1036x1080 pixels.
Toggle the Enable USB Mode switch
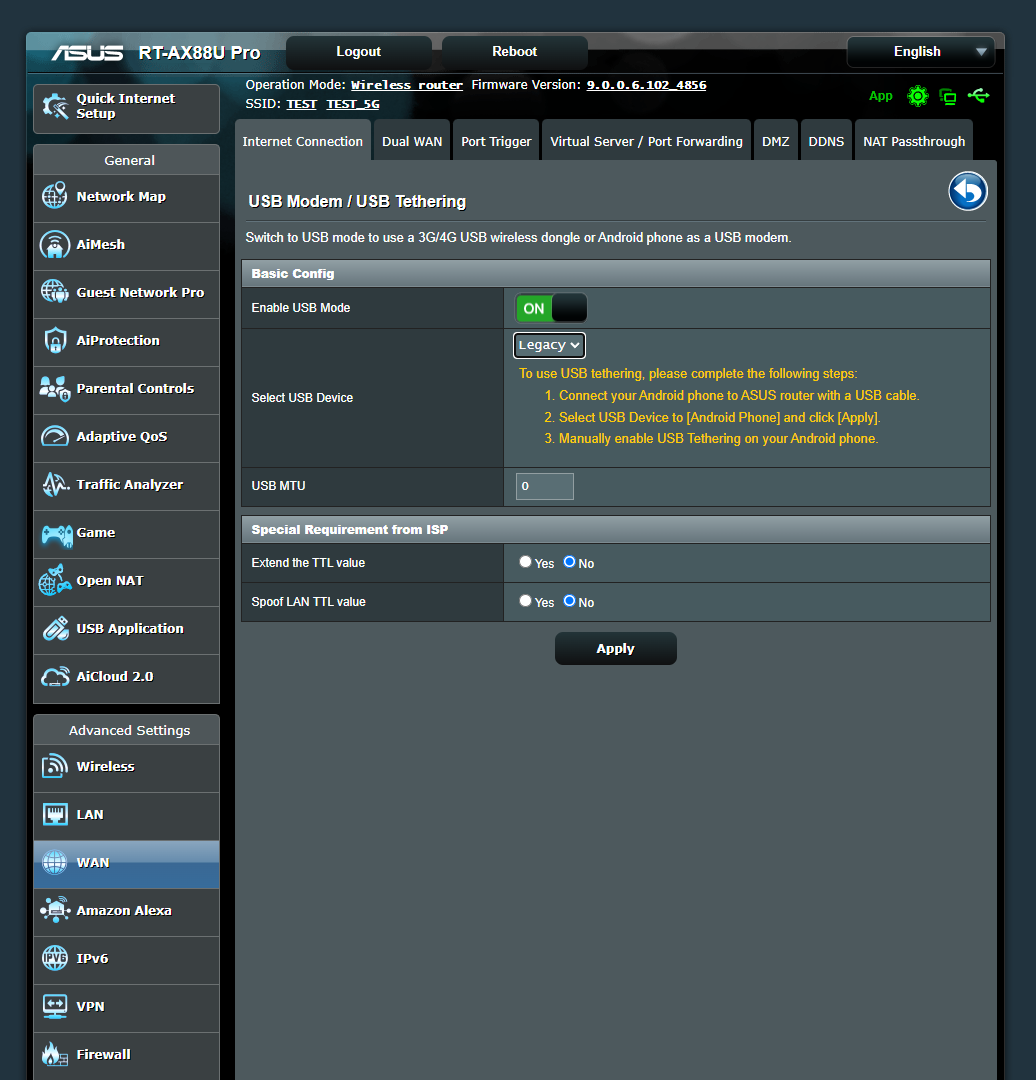click(x=551, y=308)
